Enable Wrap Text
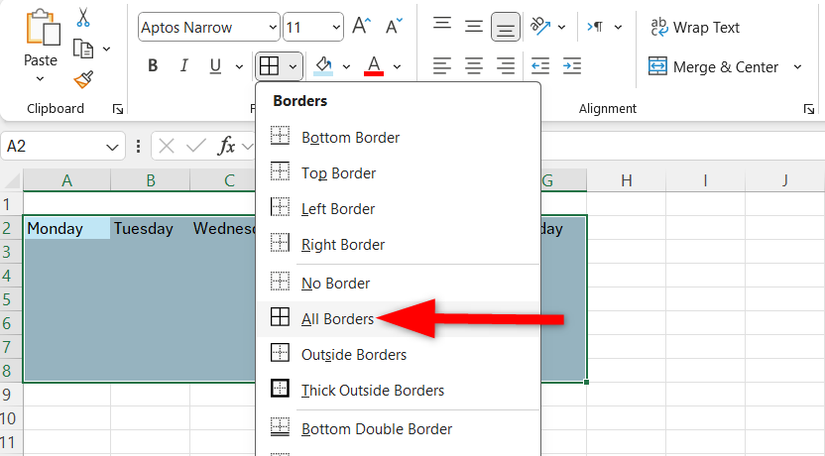 tap(695, 27)
